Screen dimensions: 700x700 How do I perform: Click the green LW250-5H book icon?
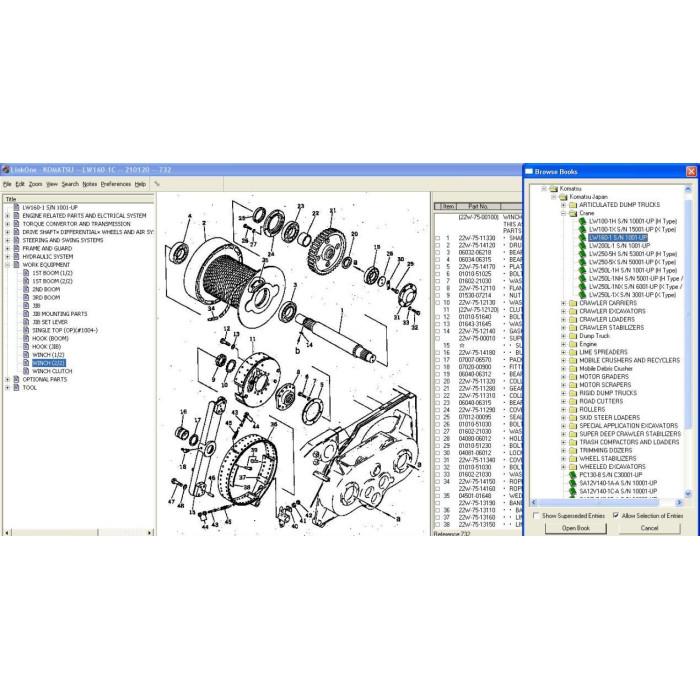582,254
